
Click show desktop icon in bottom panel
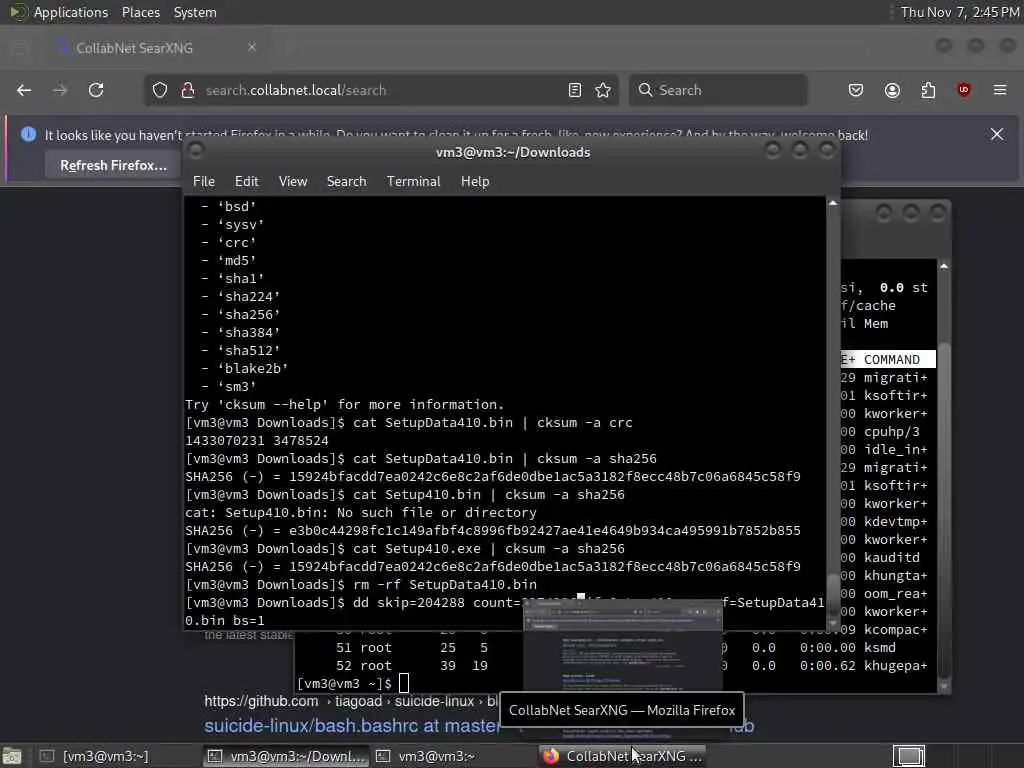tap(12, 756)
